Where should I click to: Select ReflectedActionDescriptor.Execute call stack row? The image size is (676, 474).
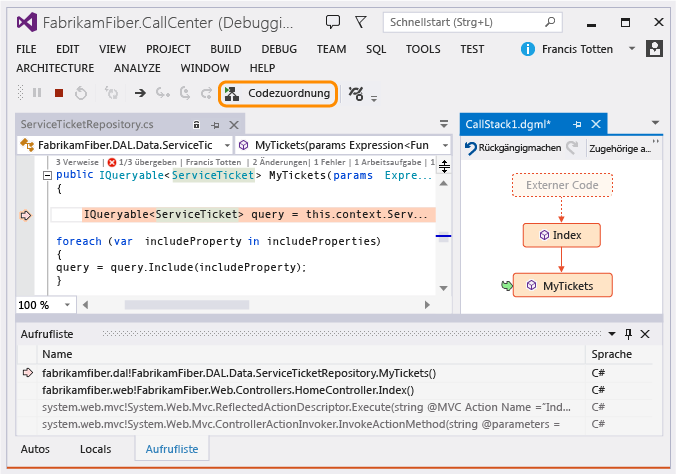(x=335, y=407)
